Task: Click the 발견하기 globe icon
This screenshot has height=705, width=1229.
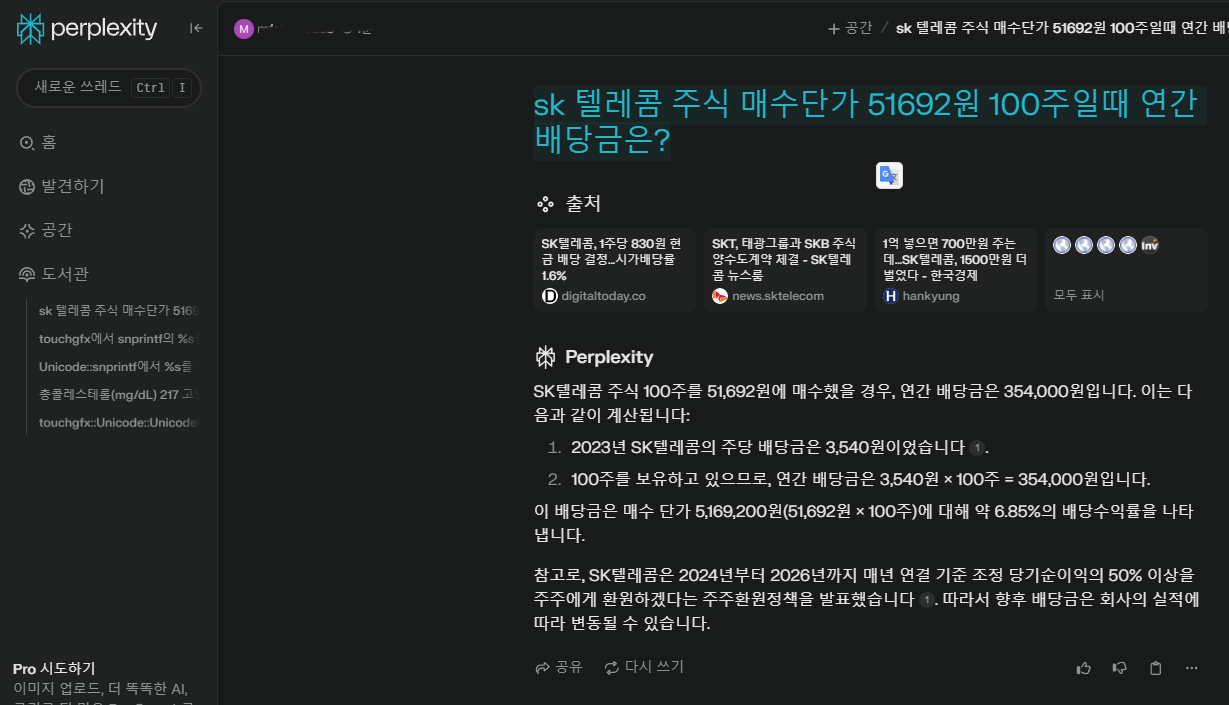Action: pyautogui.click(x=27, y=187)
